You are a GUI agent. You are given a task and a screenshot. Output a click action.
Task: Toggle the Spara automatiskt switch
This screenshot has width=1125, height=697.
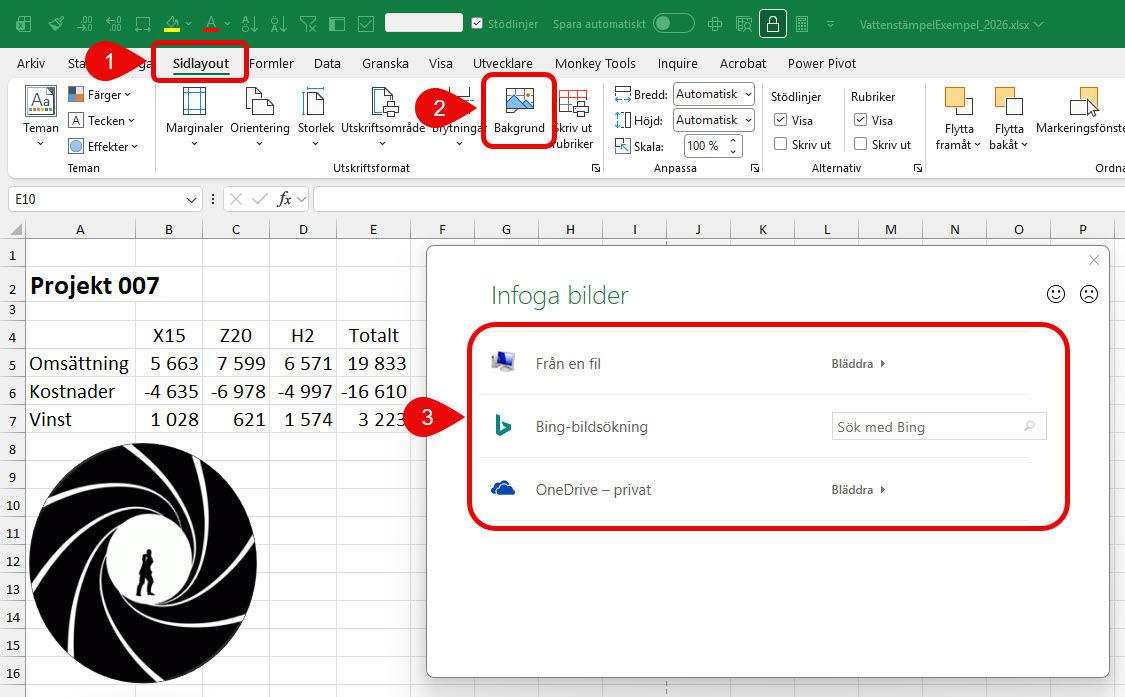673,23
